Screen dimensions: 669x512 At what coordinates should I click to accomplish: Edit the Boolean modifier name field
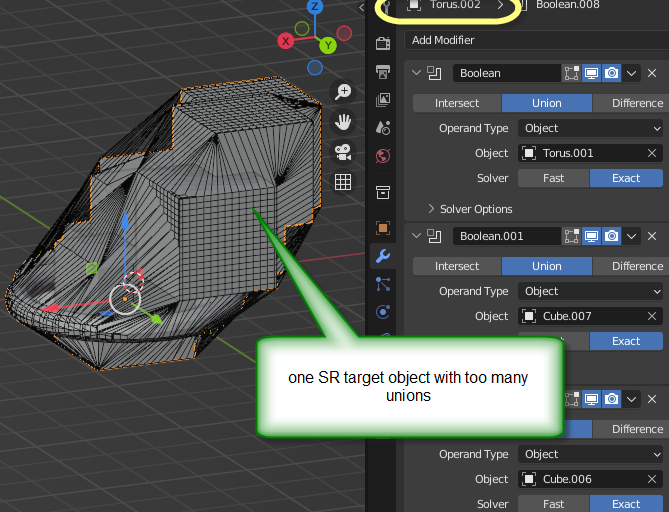point(507,73)
